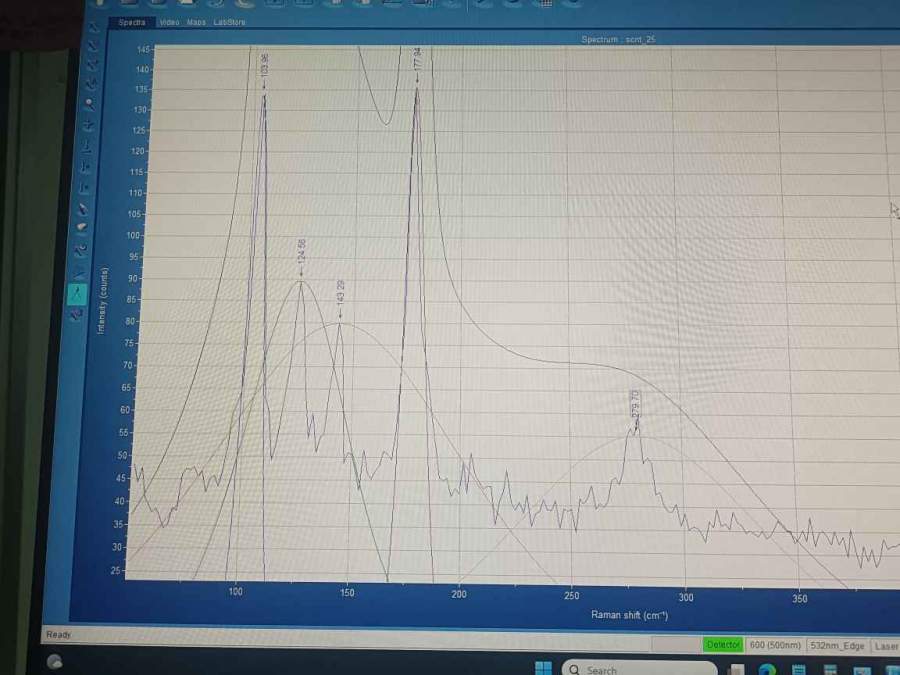Click the purple icon below the highlighted peak tool
Image resolution: width=900 pixels, height=675 pixels.
(x=76, y=315)
